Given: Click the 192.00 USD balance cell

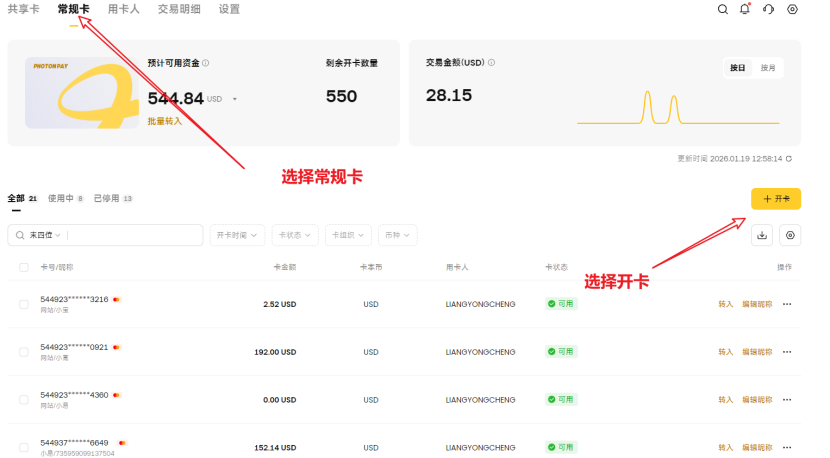Looking at the screenshot, I should click(x=275, y=352).
